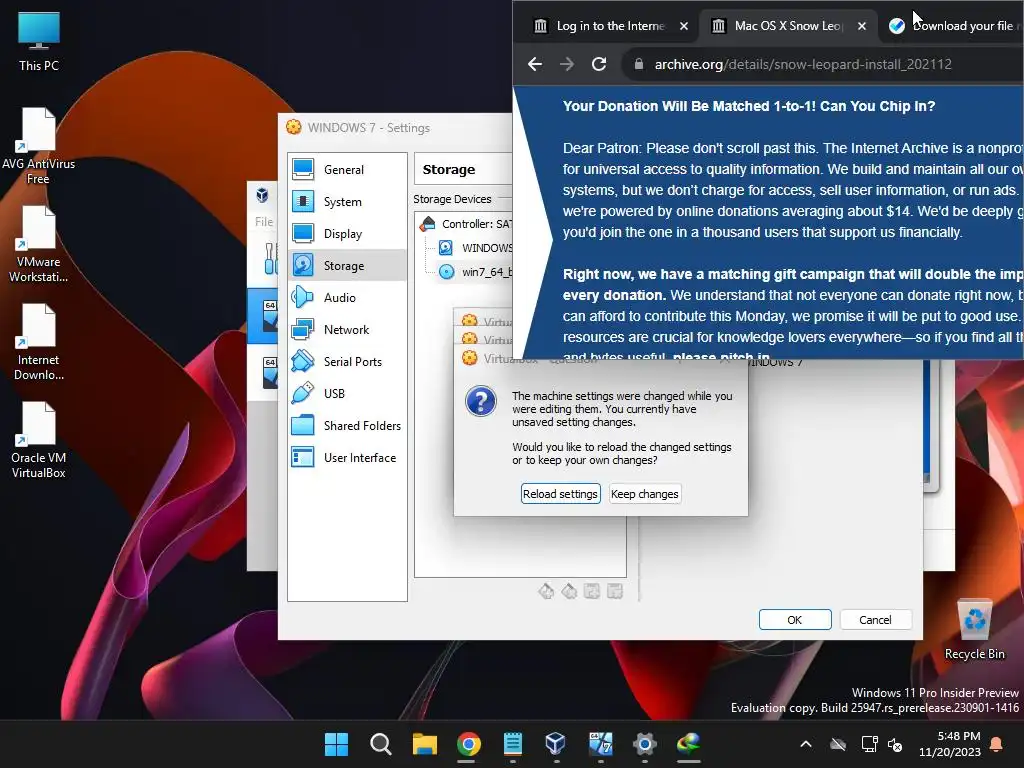This screenshot has width=1024, height=768.
Task: Open File Explorer from taskbar
Action: [424, 744]
